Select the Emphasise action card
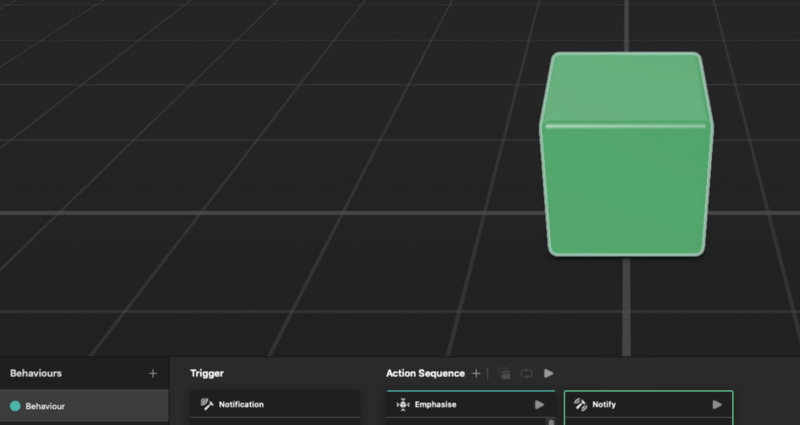Viewport: 800px width, 425px height. 470,407
